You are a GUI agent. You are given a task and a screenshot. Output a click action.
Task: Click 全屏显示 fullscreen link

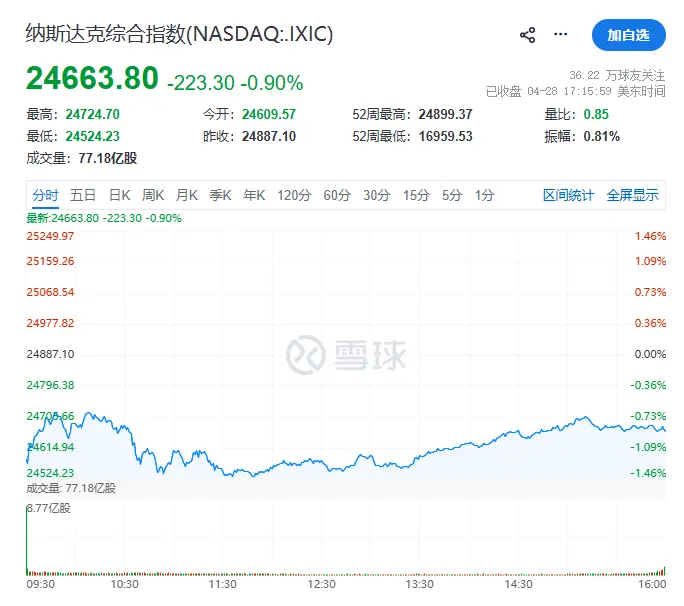(x=633, y=195)
